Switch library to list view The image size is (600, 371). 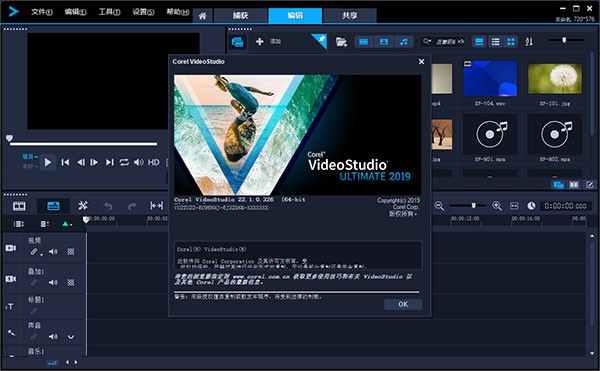(495, 42)
